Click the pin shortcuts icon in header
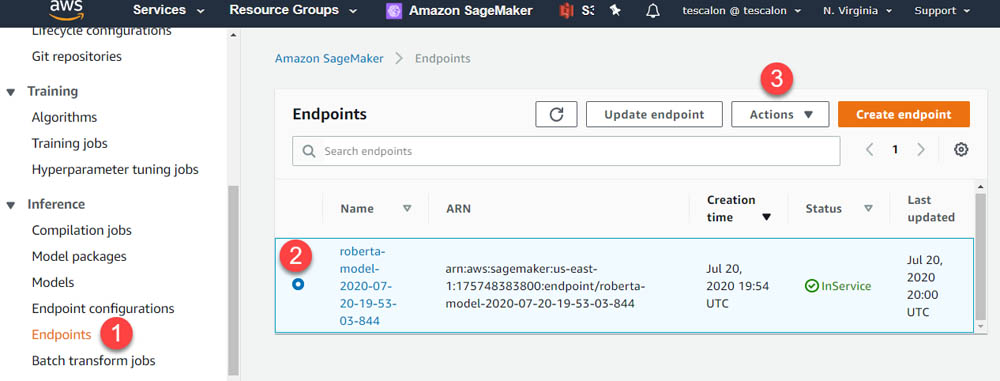This screenshot has height=381, width=1000. pyautogui.click(x=615, y=11)
